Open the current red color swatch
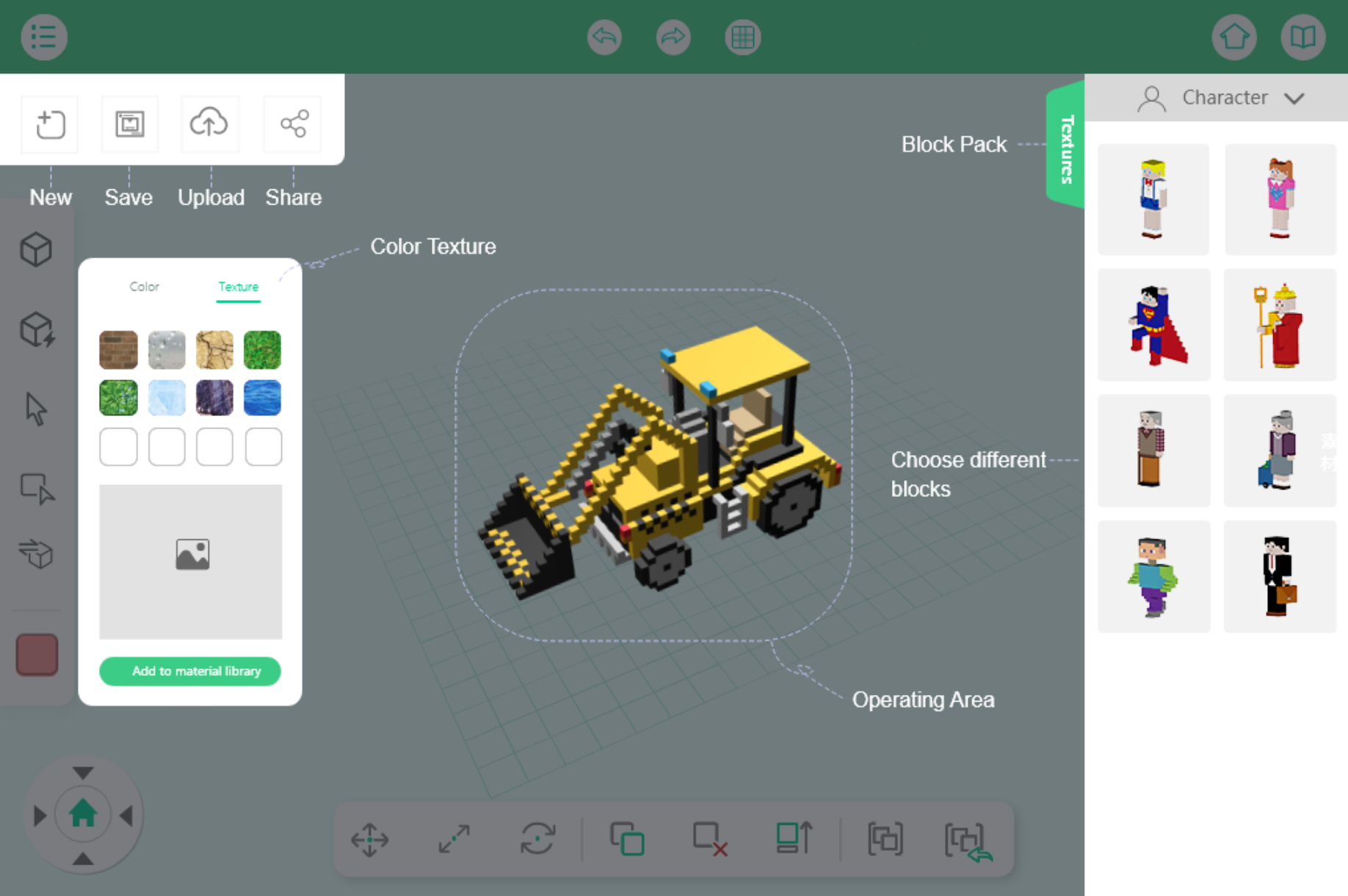The width and height of the screenshot is (1348, 896). pyautogui.click(x=37, y=654)
